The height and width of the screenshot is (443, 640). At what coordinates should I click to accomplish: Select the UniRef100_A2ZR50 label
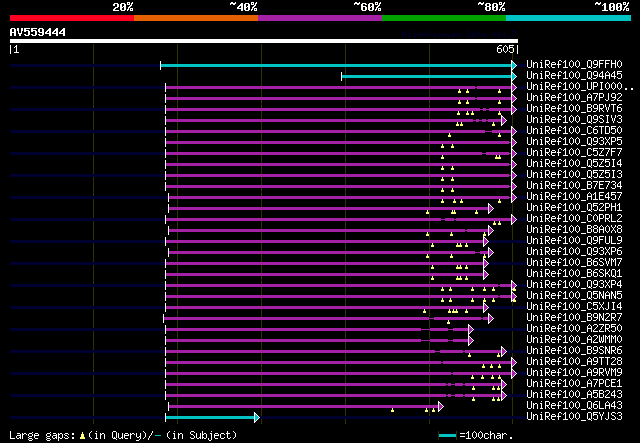click(x=574, y=329)
